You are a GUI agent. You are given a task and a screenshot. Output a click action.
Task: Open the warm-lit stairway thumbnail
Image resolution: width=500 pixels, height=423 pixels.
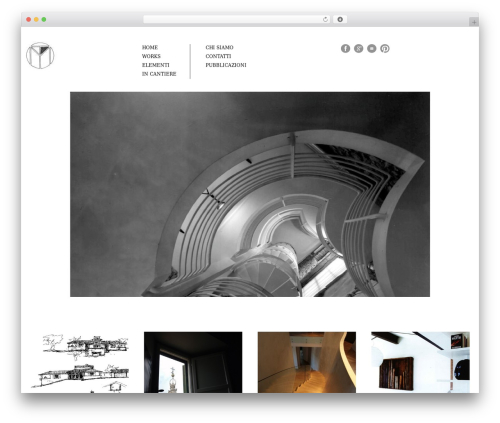pos(307,362)
